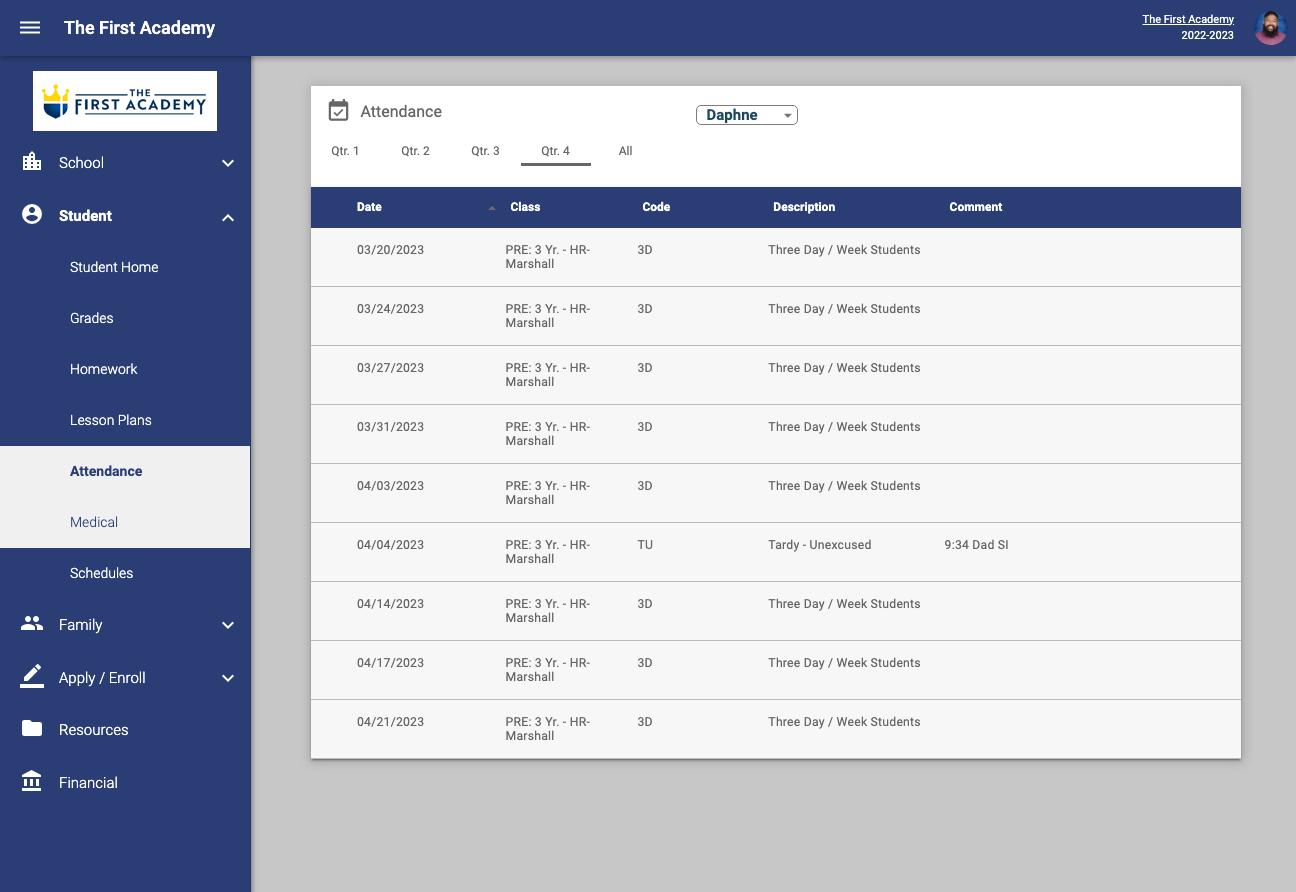Click the Financial bank icon
The width and height of the screenshot is (1296, 892).
click(32, 782)
